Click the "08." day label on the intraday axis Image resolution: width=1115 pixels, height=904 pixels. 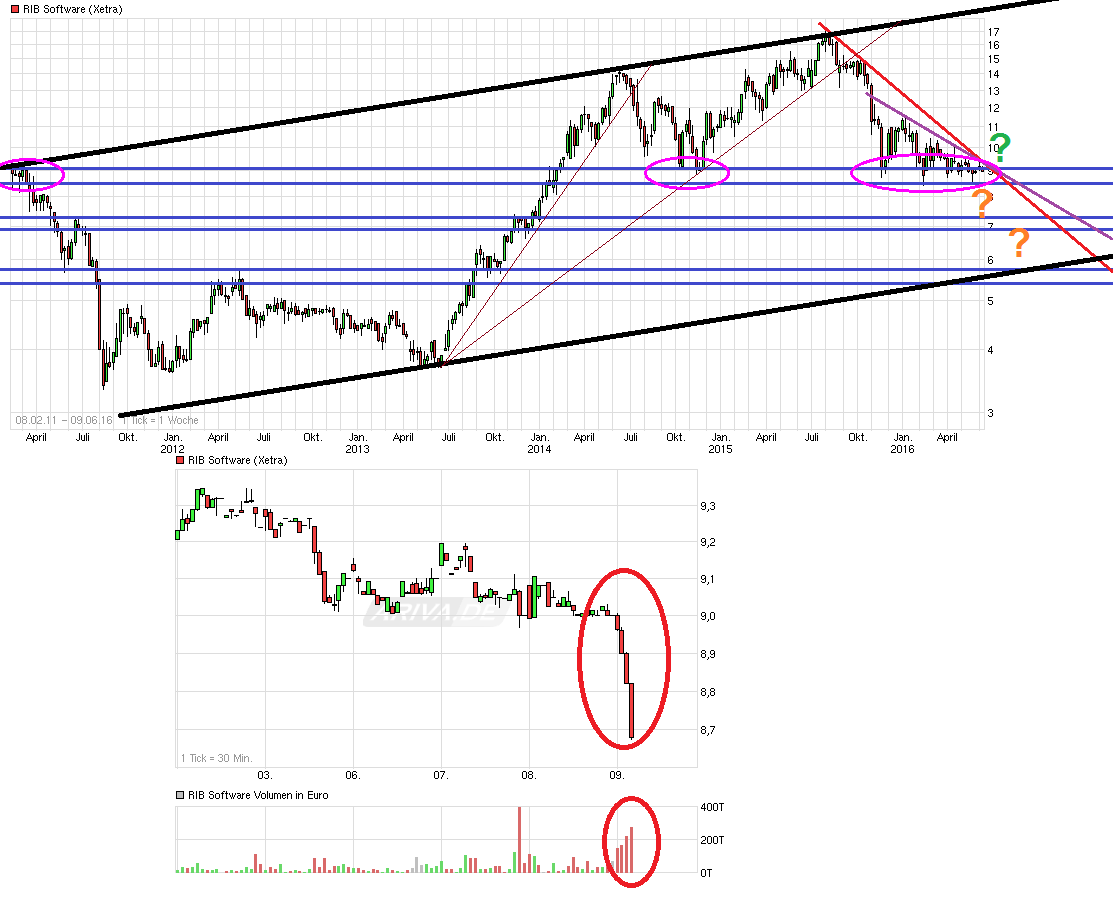tap(529, 775)
